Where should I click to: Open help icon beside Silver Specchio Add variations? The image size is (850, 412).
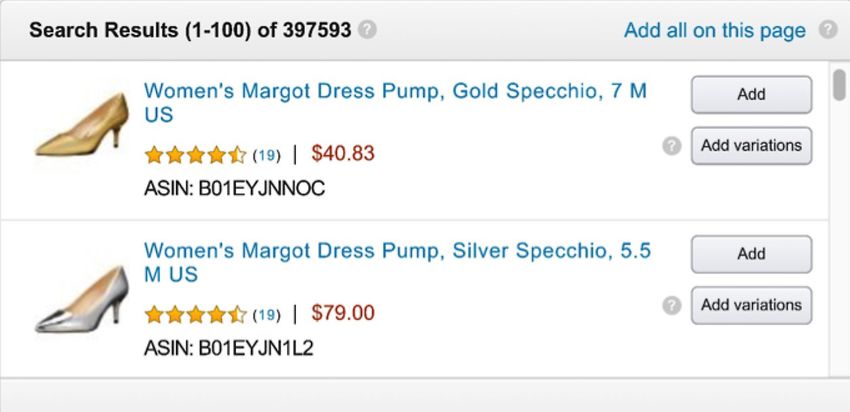click(672, 305)
